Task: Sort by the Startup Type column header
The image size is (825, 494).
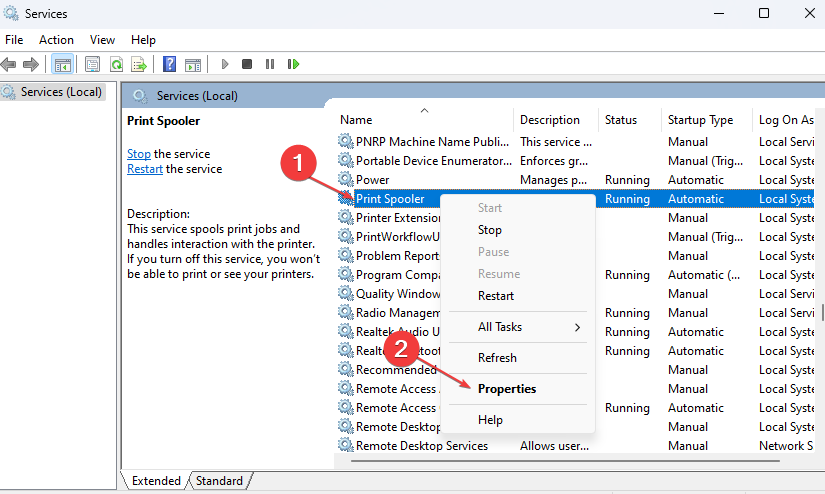Action: pos(707,120)
